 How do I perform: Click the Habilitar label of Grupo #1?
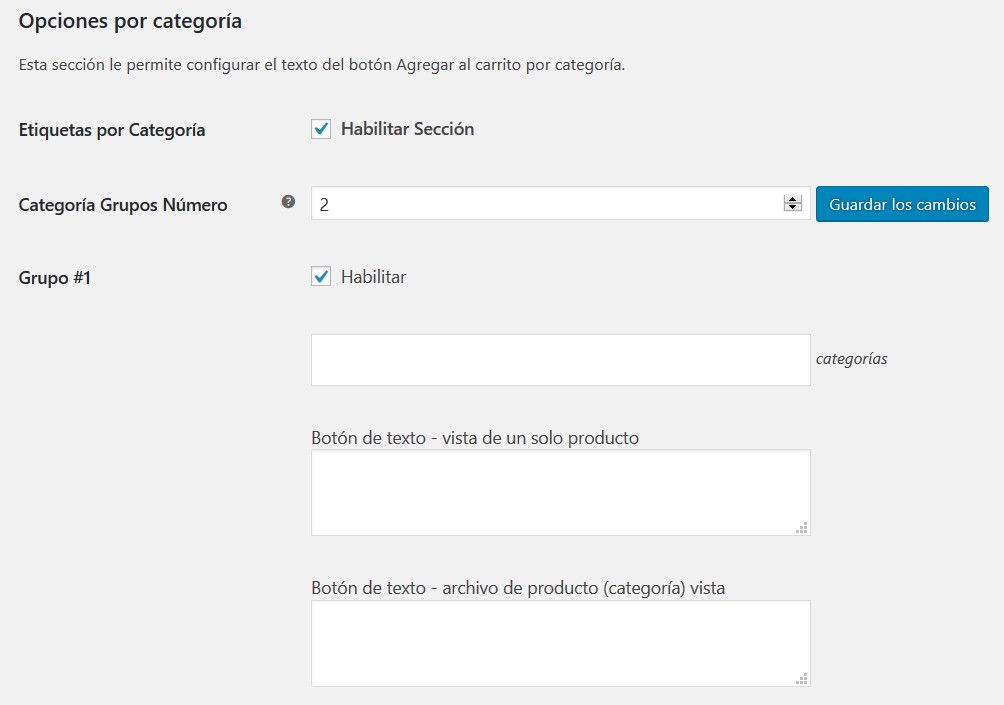373,277
